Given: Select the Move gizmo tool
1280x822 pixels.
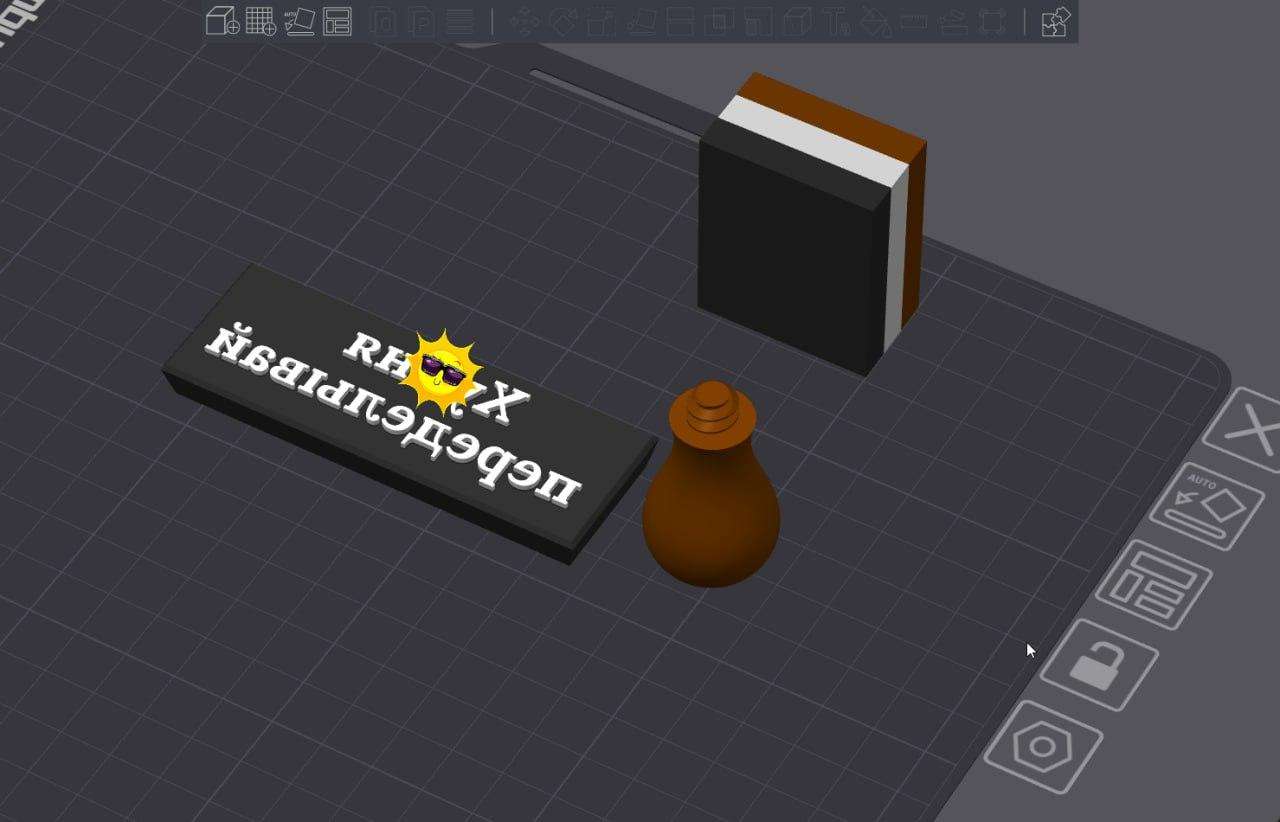Looking at the screenshot, I should [525, 21].
